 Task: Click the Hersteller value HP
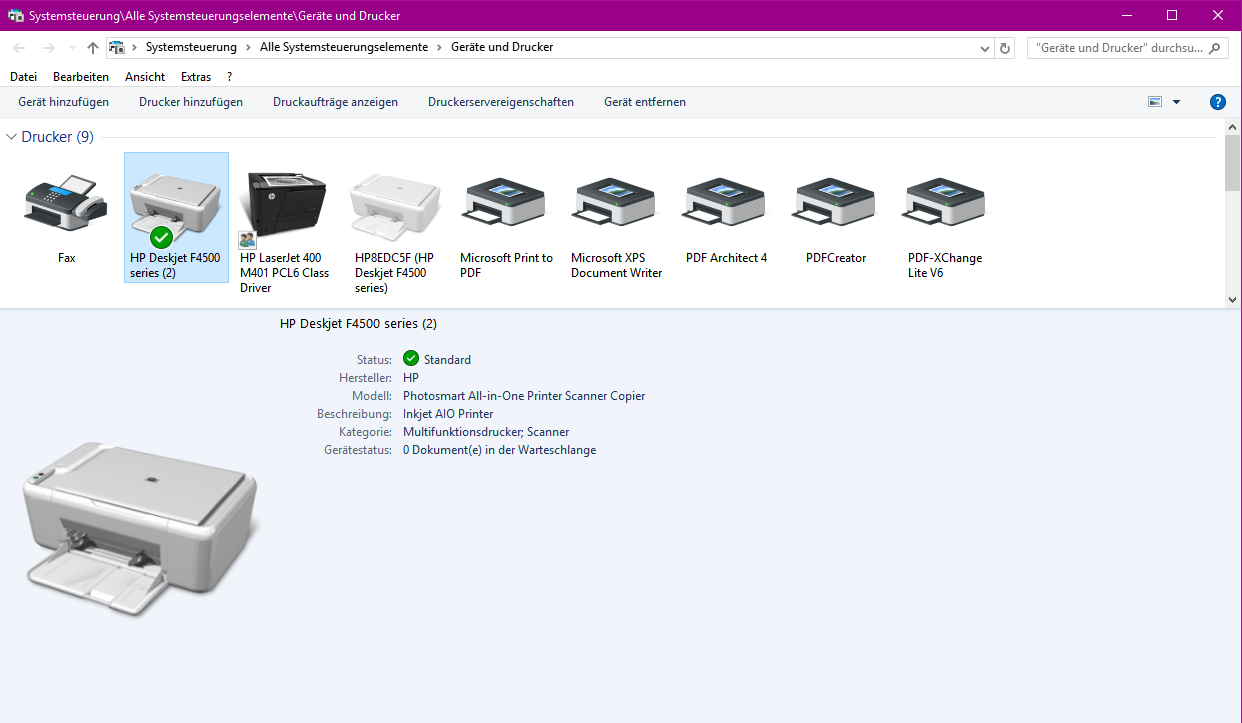[411, 378]
